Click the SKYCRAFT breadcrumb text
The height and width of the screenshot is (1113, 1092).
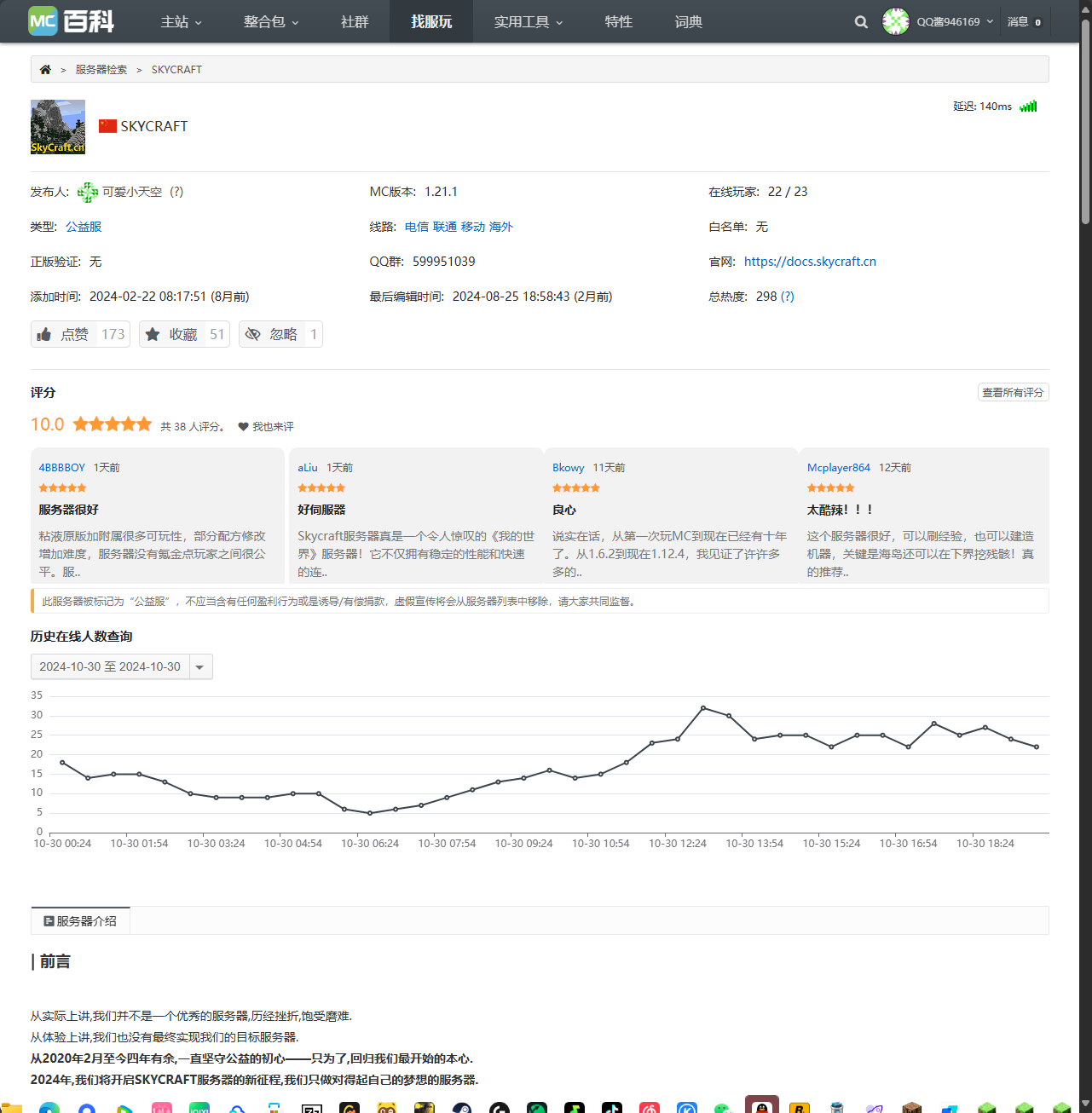point(176,70)
